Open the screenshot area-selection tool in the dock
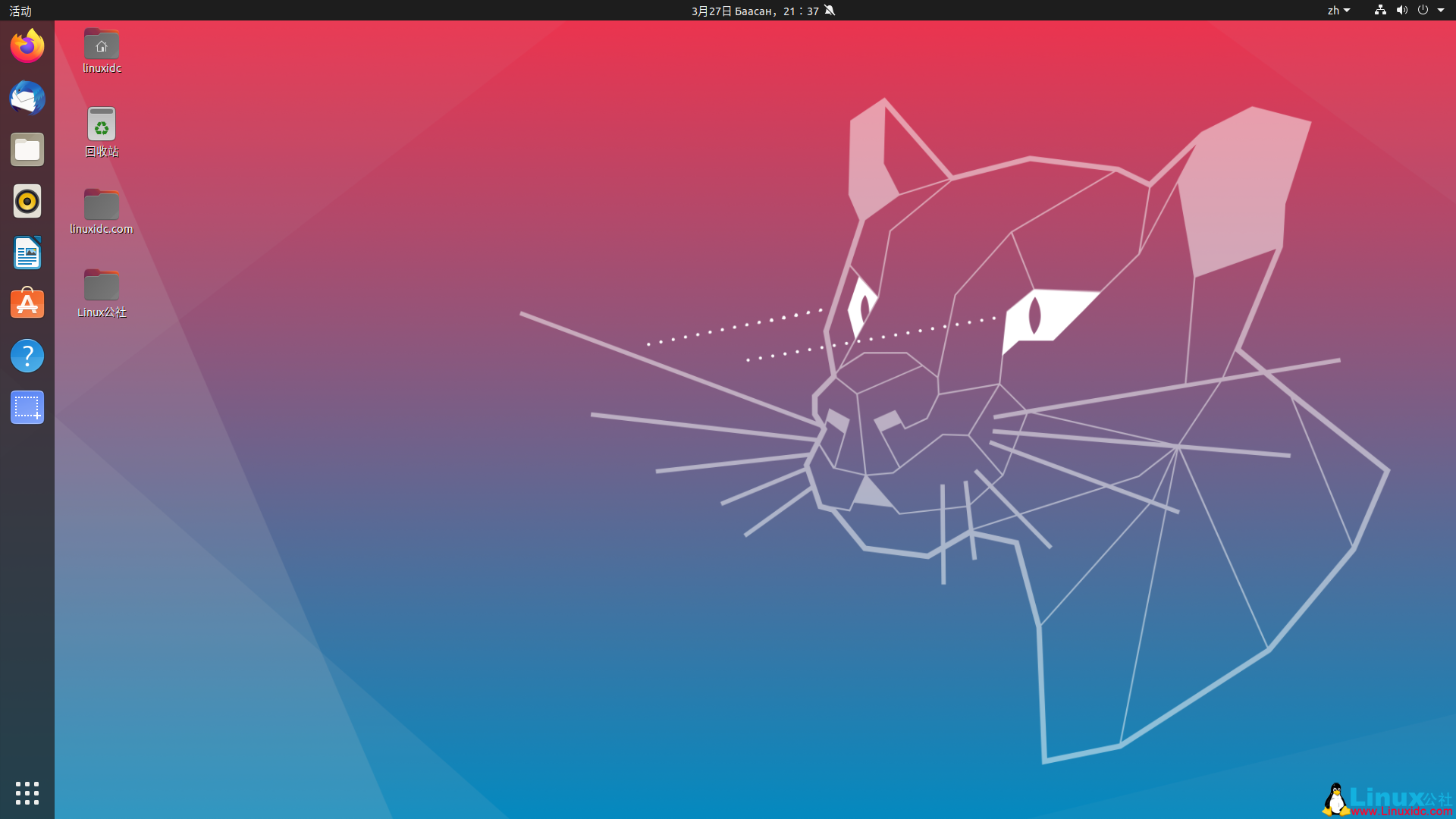The image size is (1456, 819). (27, 407)
